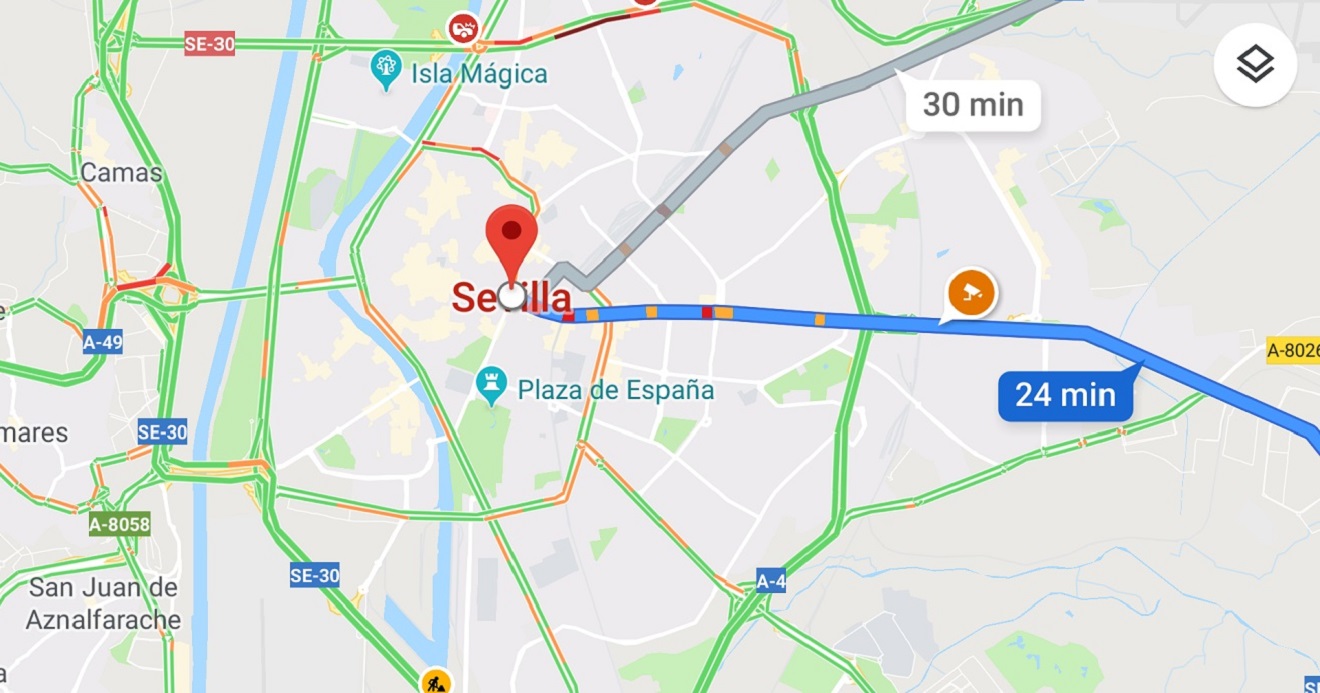Screen dimensions: 1320x693
Task: Tap the Isla Mágica text label
Action: point(479,74)
